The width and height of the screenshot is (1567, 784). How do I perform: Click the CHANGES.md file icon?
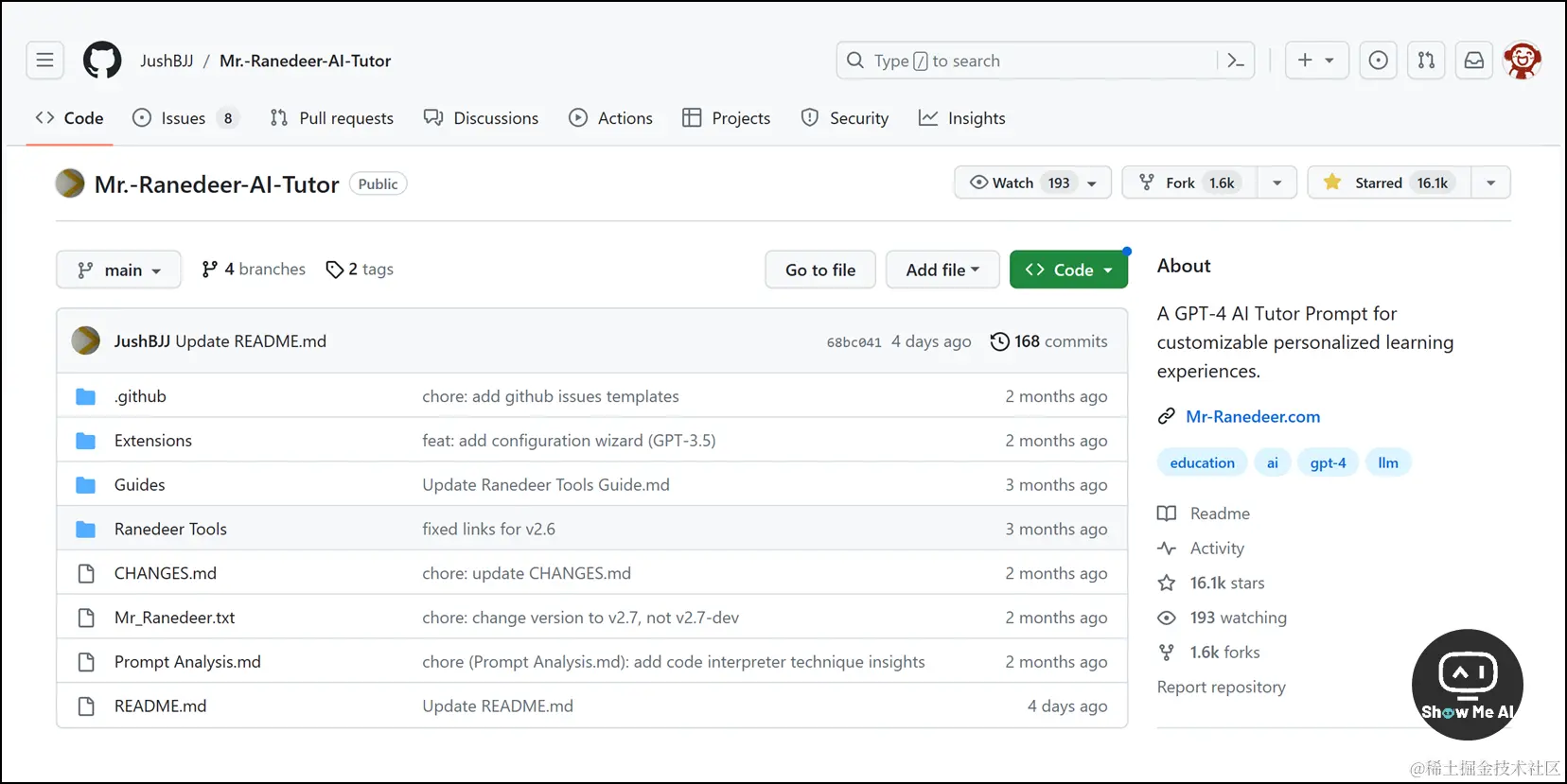[86, 573]
